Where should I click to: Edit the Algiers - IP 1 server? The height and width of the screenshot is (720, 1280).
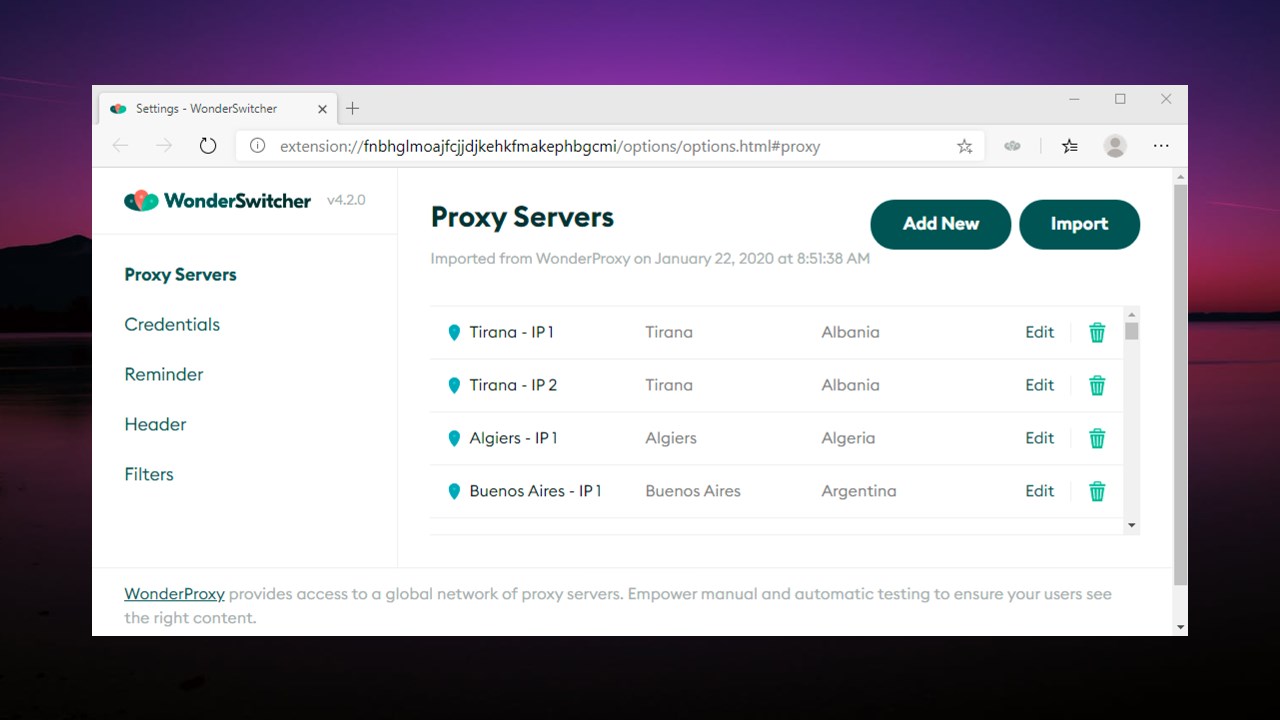[x=1039, y=438]
